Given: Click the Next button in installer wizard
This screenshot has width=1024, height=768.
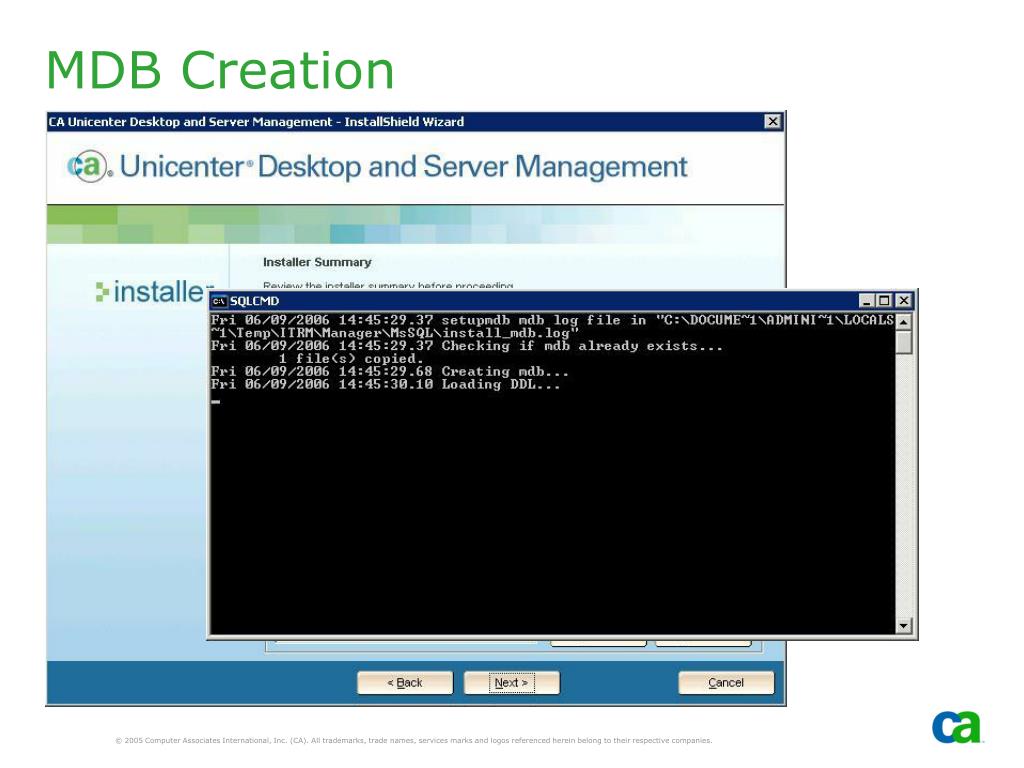Looking at the screenshot, I should coord(511,682).
